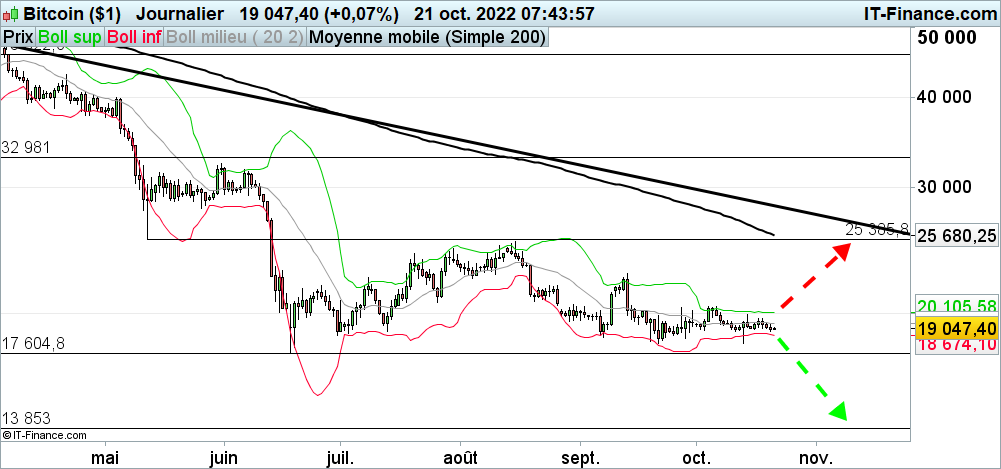Click the juil. marker on time axis

pos(341,456)
